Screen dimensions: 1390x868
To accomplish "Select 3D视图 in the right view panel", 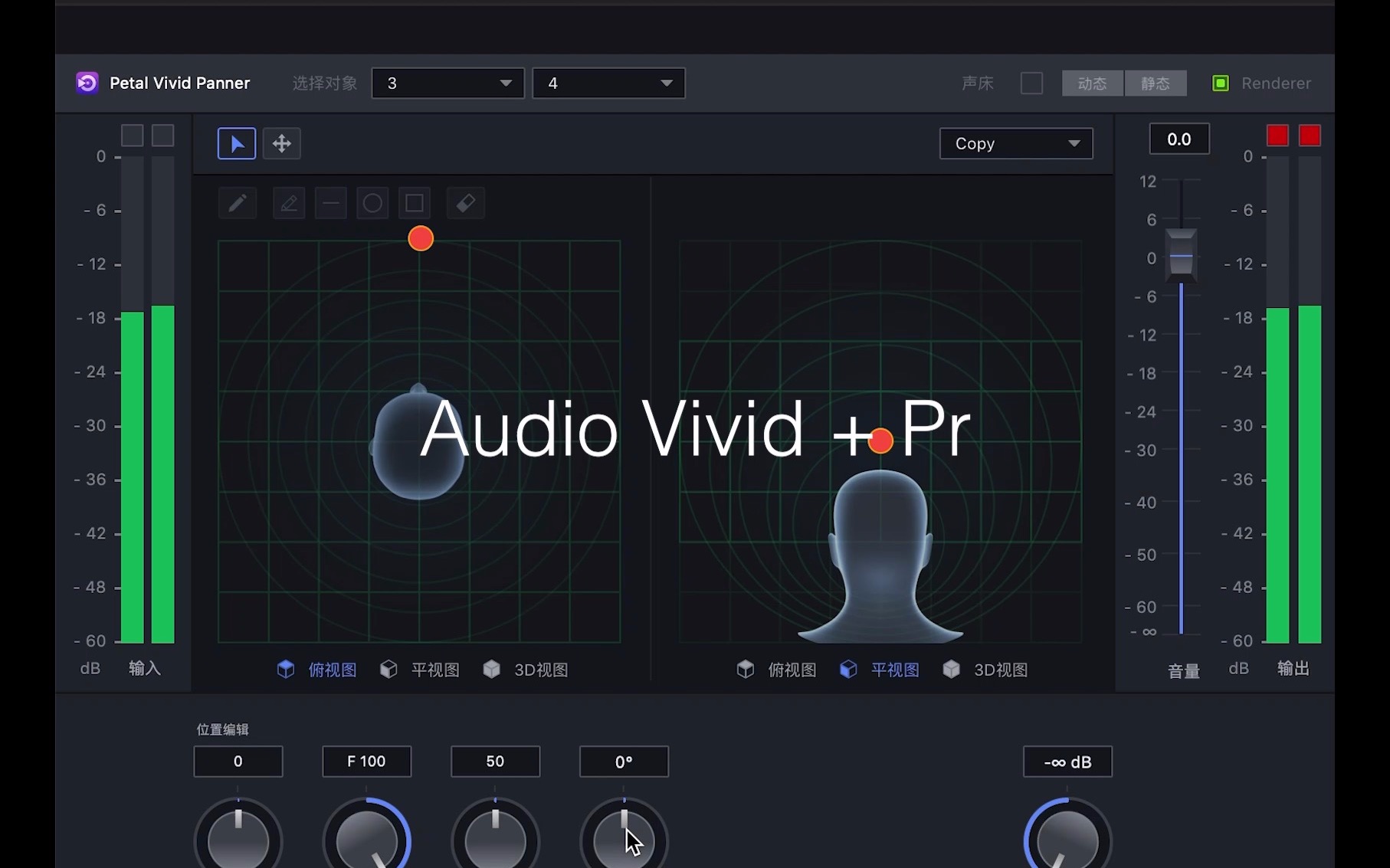I will coord(985,670).
